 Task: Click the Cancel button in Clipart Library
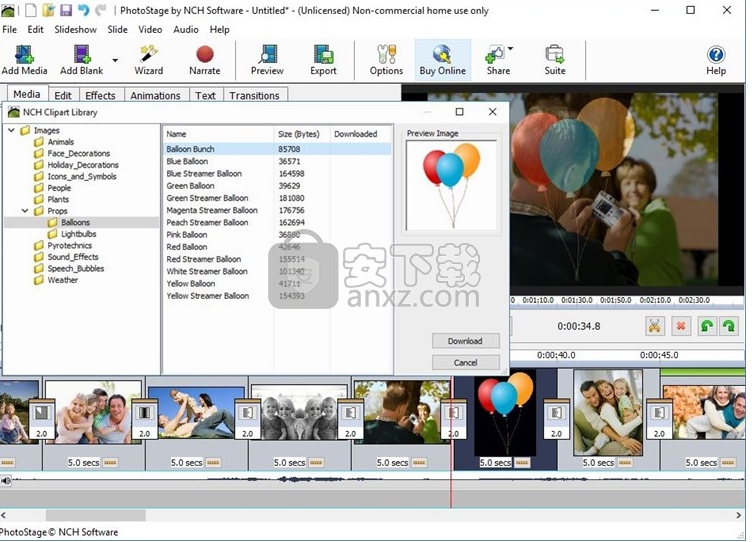point(465,363)
